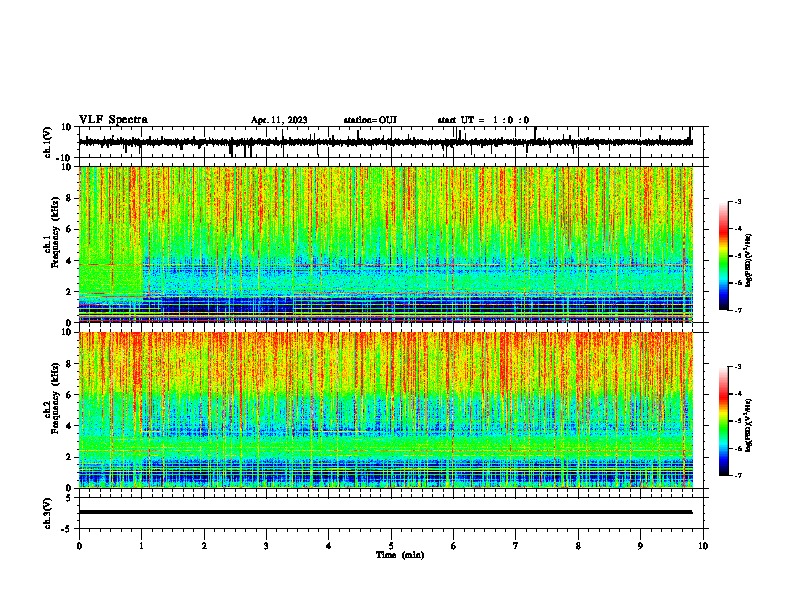The width and height of the screenshot is (792, 612).
Task: Click time axis tick label 4
Action: [x=329, y=546]
